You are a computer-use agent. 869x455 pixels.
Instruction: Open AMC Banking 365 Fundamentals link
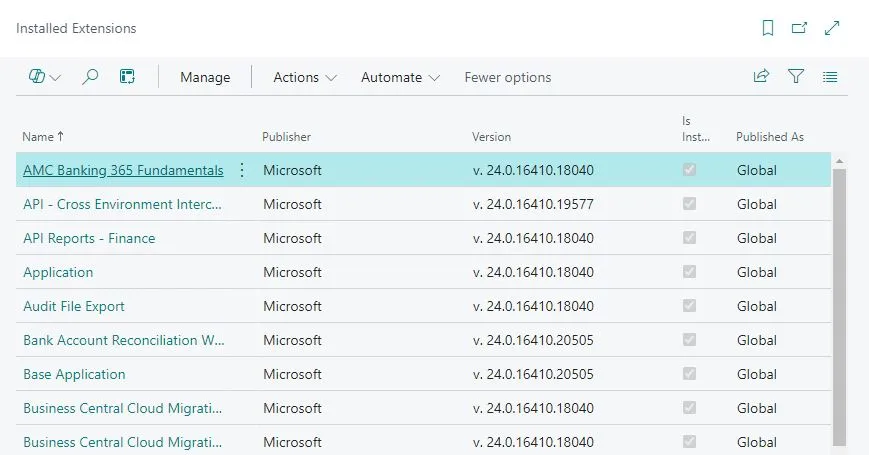[x=123, y=170]
